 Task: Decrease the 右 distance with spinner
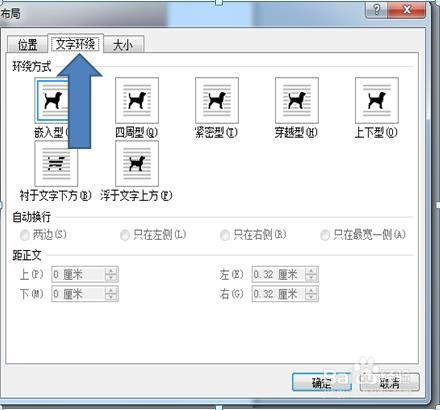[311, 297]
